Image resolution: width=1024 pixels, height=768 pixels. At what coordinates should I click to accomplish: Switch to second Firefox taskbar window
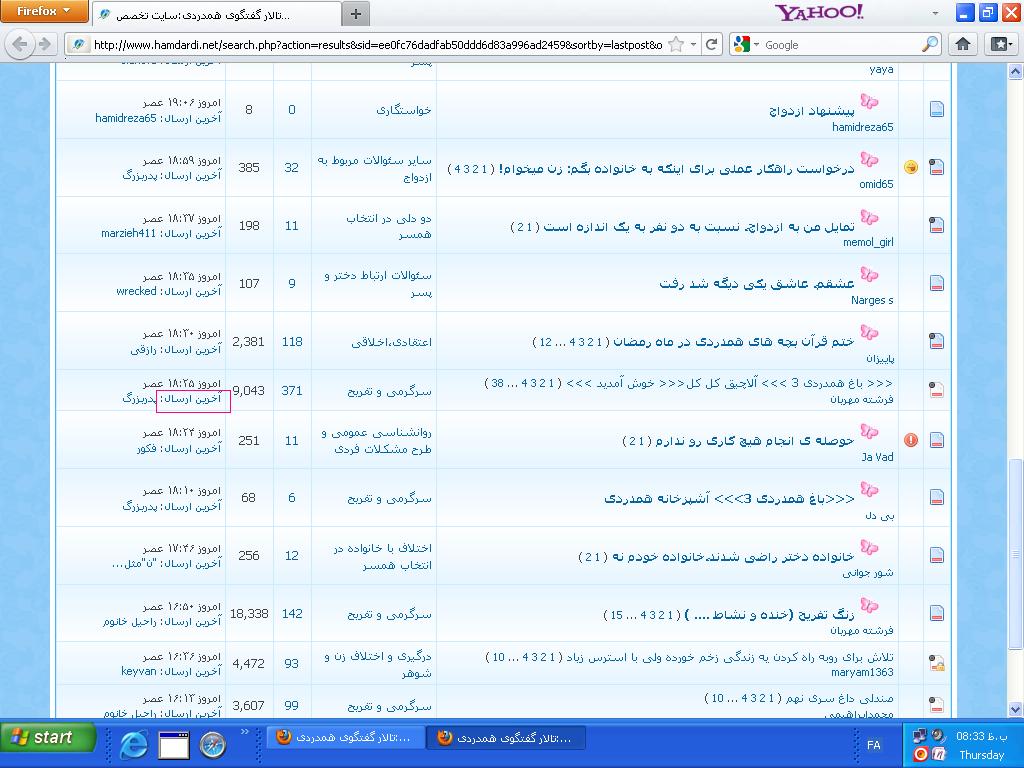(x=505, y=738)
